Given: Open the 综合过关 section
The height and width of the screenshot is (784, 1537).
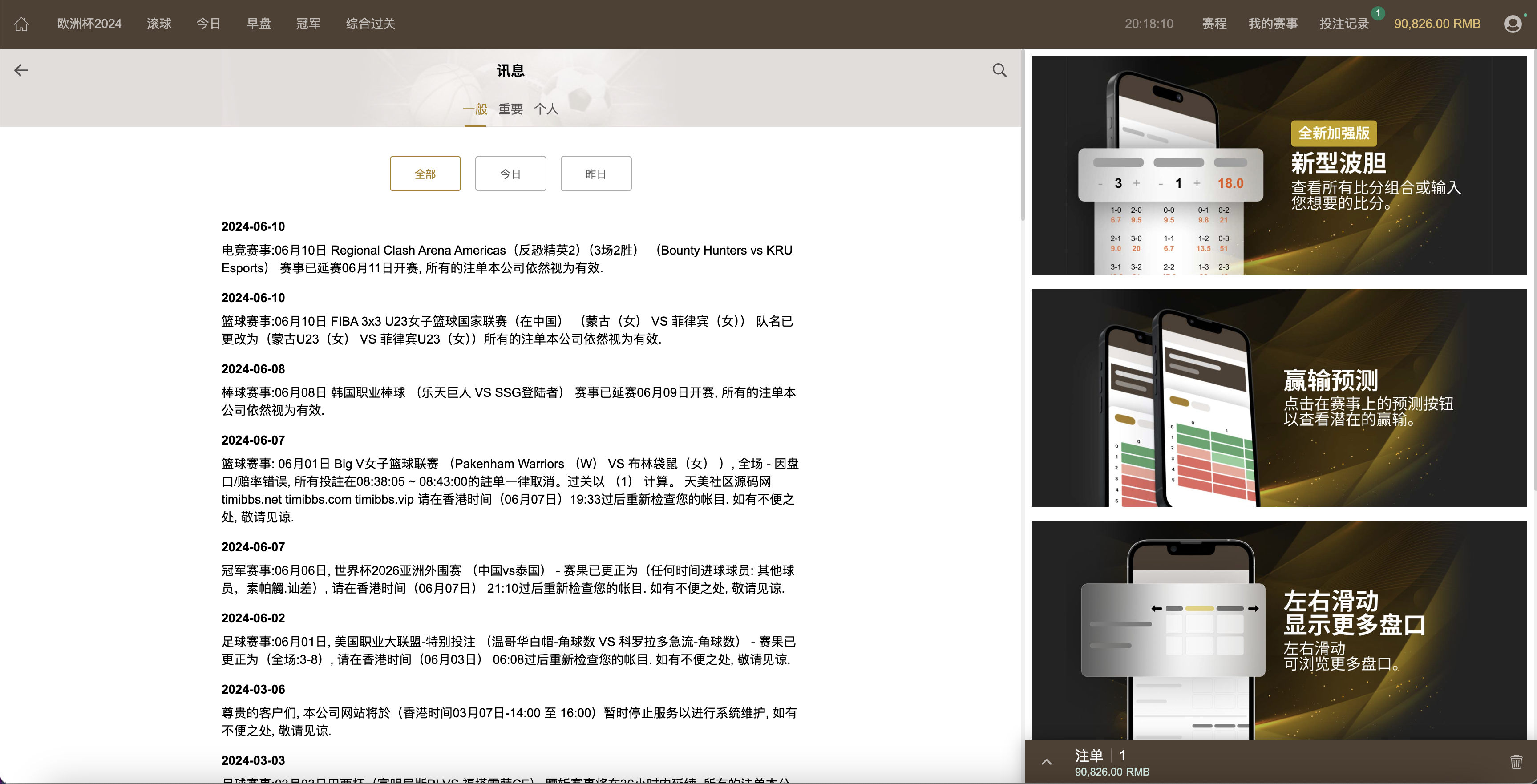Looking at the screenshot, I should coord(370,23).
